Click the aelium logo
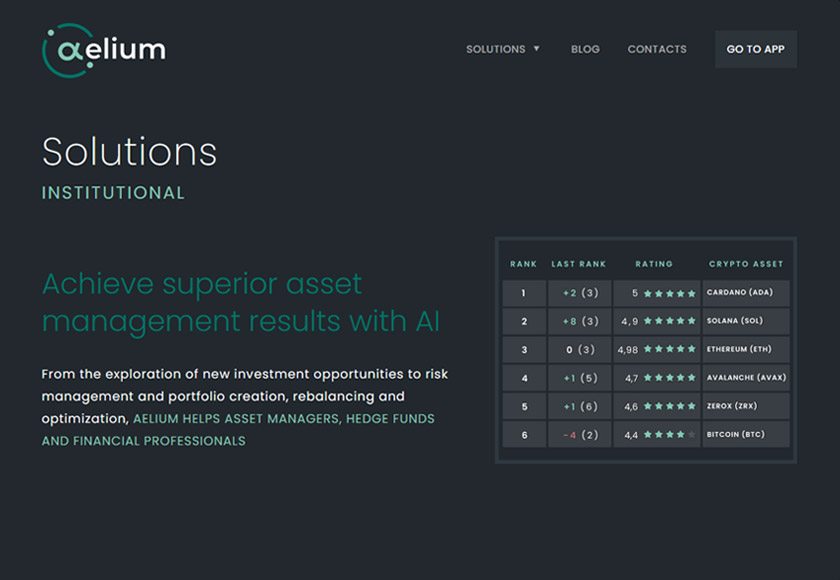This screenshot has height=580, width=840. point(104,50)
